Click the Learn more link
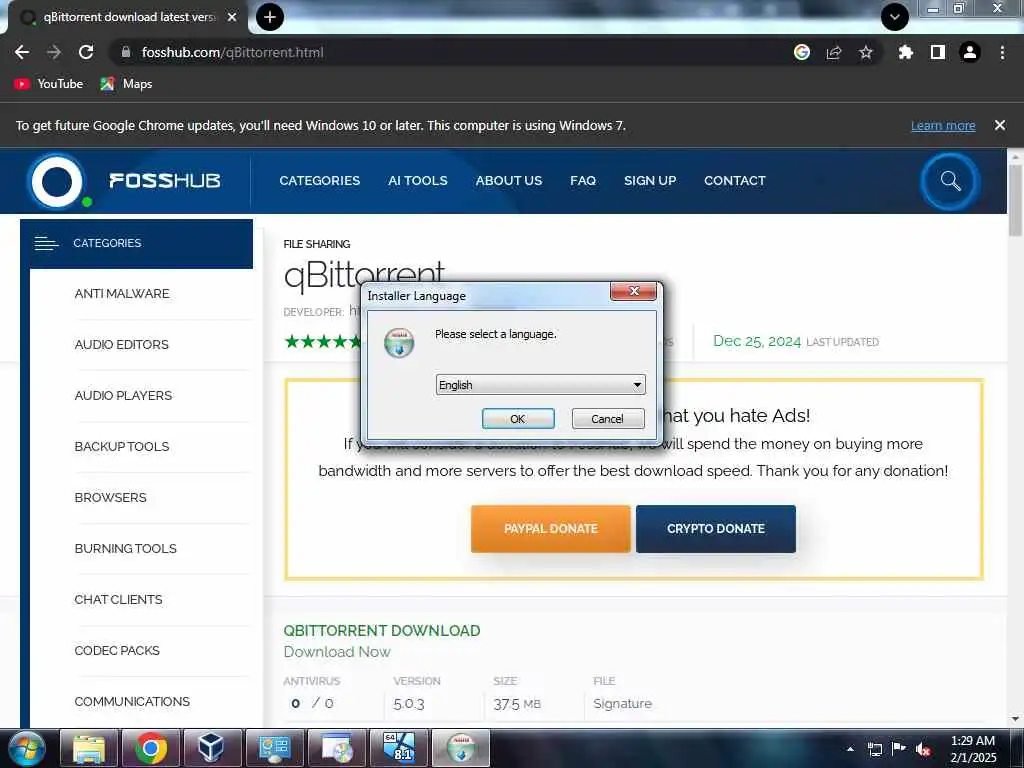Viewport: 1024px width, 768px height. click(943, 125)
